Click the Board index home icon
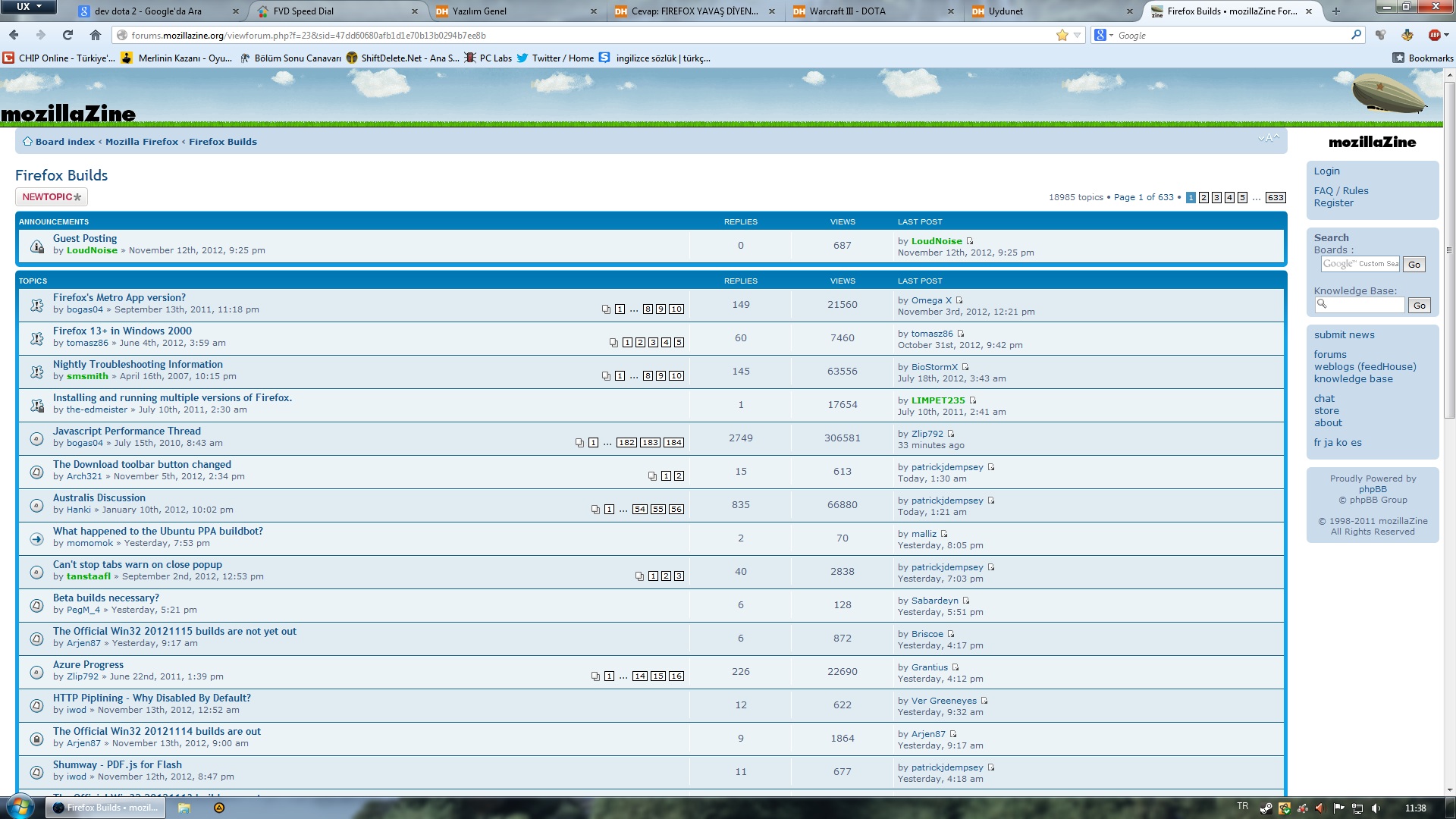The height and width of the screenshot is (819, 1456). click(27, 141)
